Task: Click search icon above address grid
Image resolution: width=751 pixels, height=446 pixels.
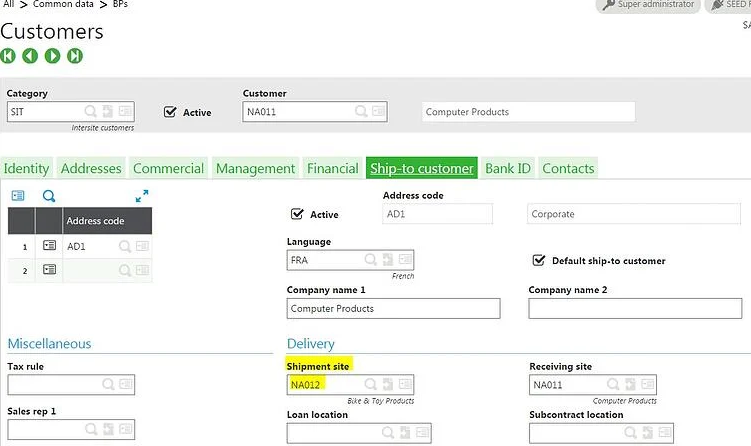Action: coord(49,196)
